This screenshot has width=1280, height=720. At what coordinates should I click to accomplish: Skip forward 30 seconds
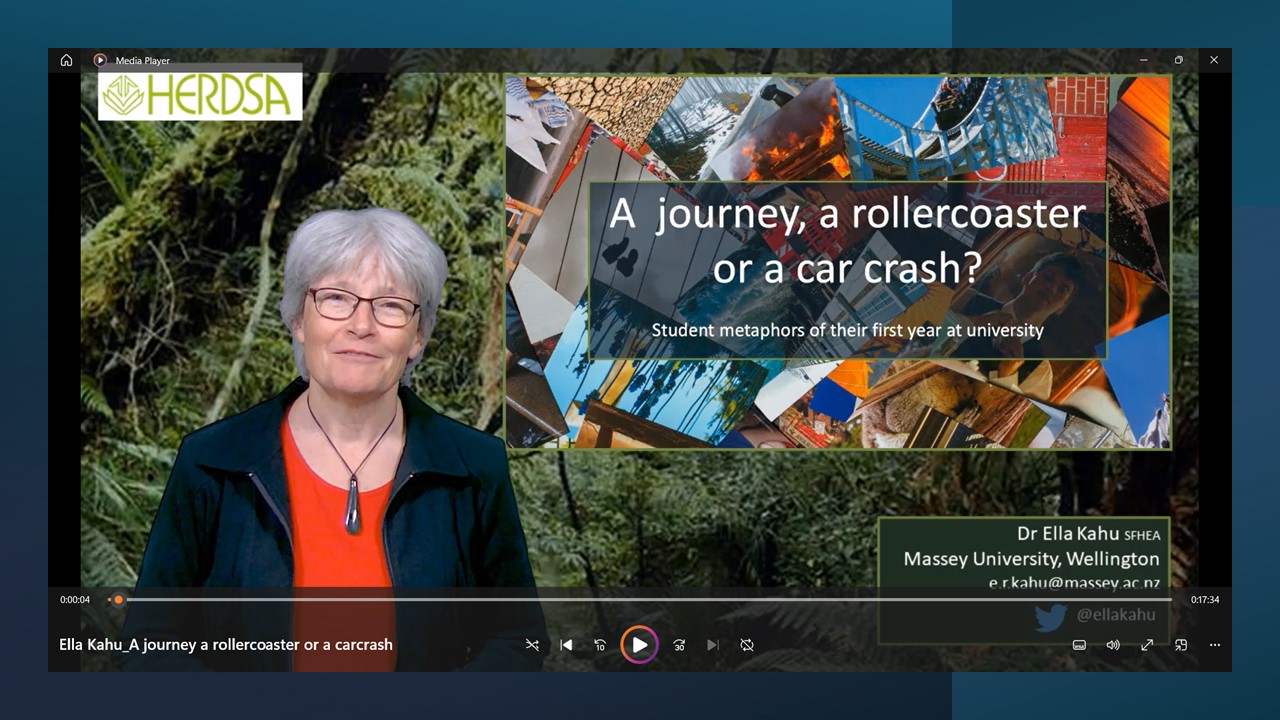[x=678, y=645]
